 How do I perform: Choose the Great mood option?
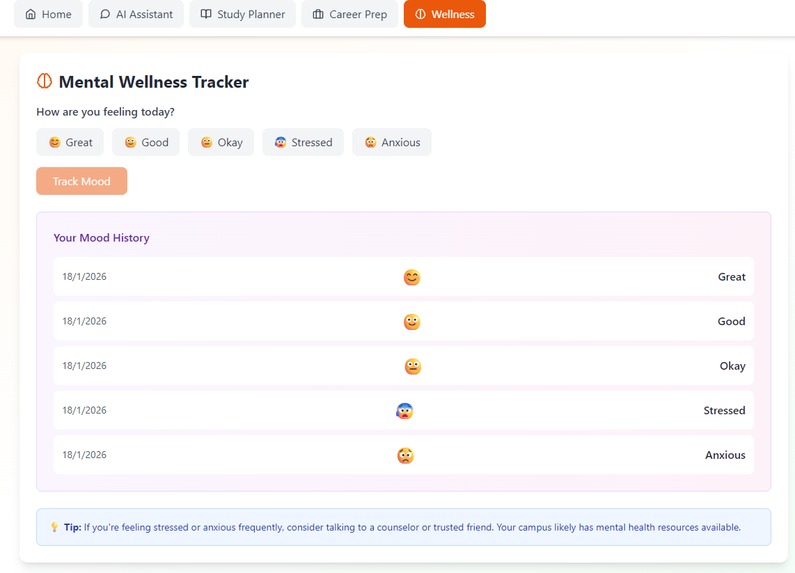pos(70,142)
